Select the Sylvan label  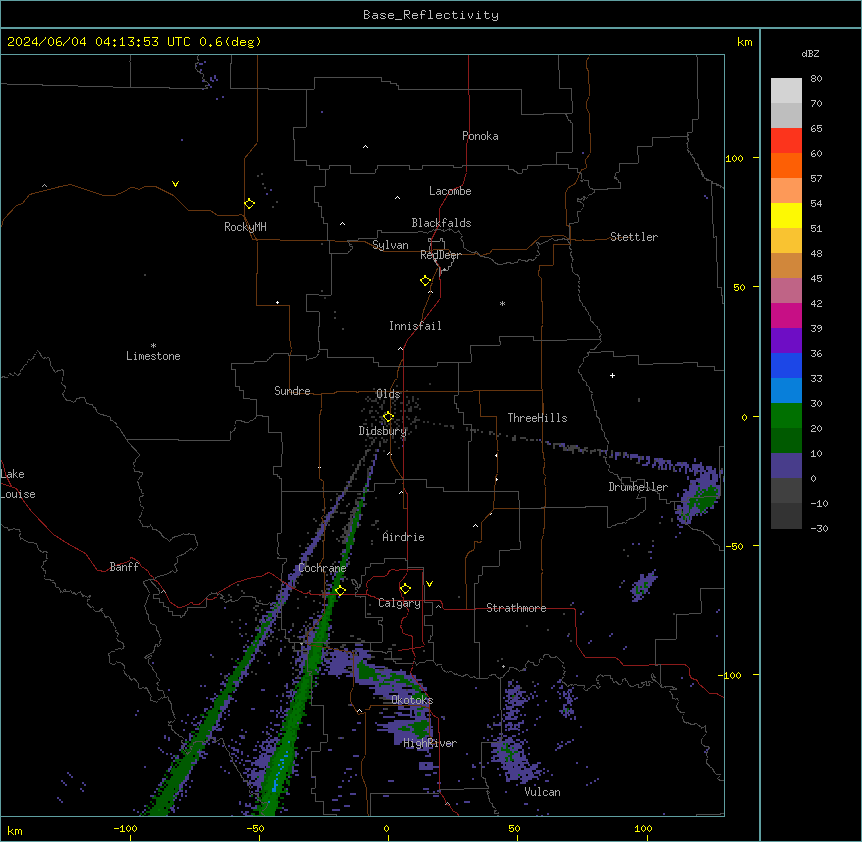pos(390,245)
